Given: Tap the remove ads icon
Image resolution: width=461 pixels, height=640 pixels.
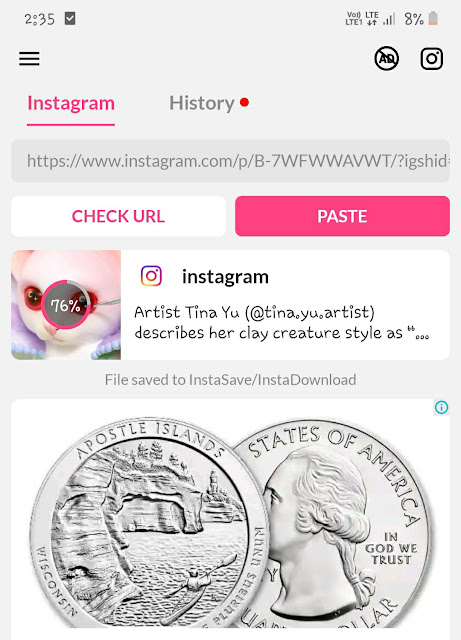Looking at the screenshot, I should click(x=386, y=58).
